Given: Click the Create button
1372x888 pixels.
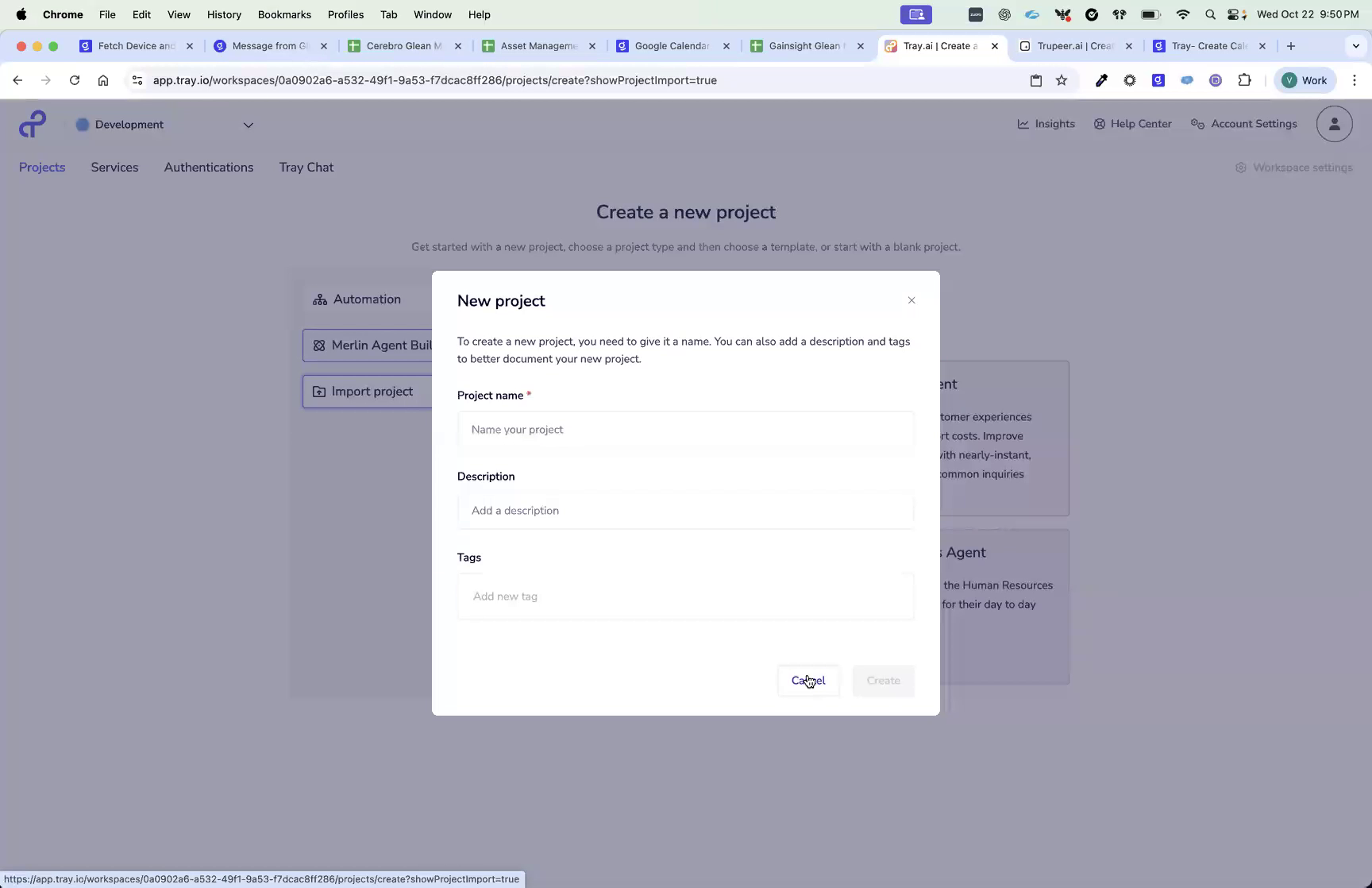Looking at the screenshot, I should tap(882, 681).
